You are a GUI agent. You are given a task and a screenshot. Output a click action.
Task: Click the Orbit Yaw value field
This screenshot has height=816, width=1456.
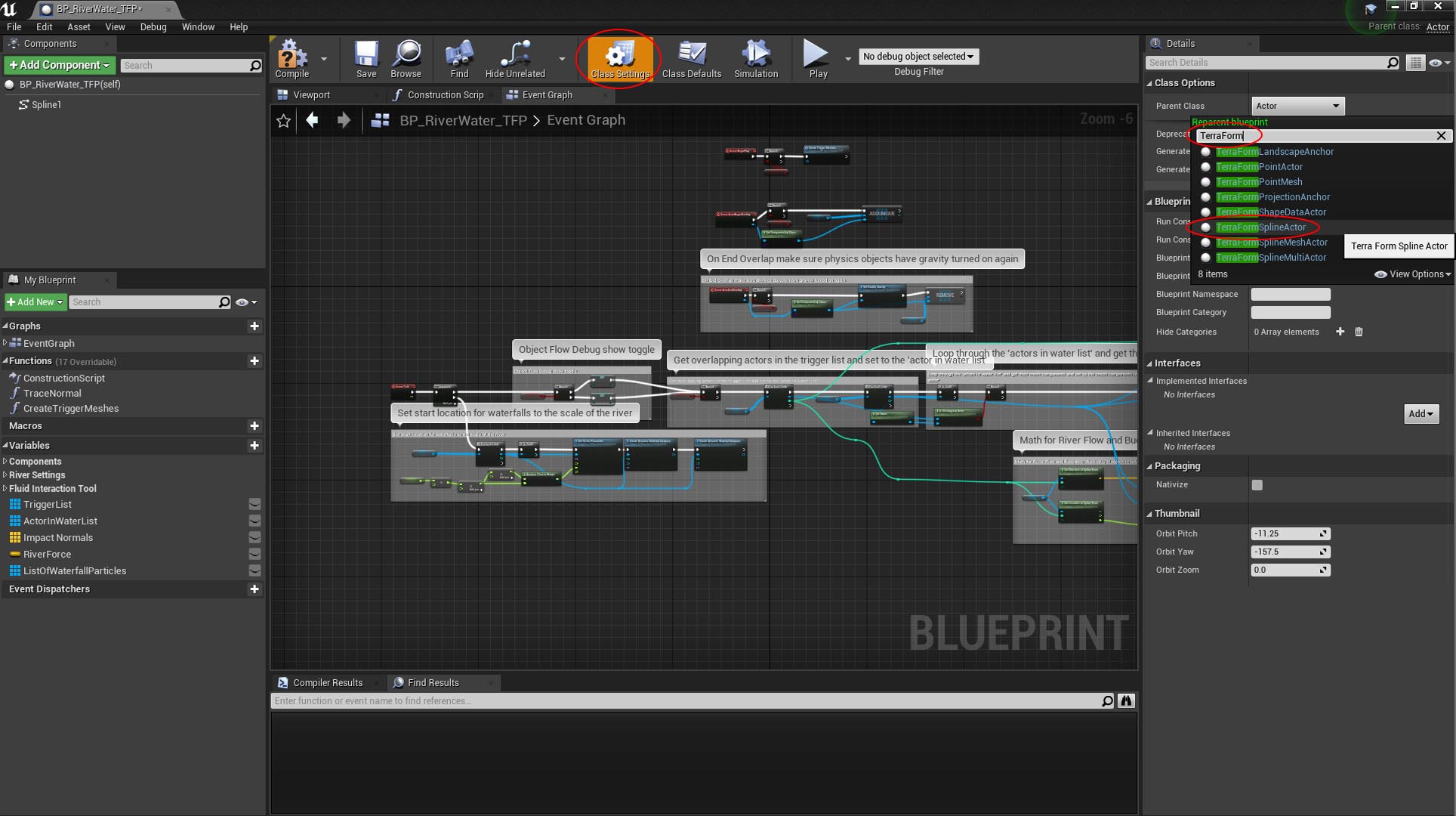pos(1290,552)
